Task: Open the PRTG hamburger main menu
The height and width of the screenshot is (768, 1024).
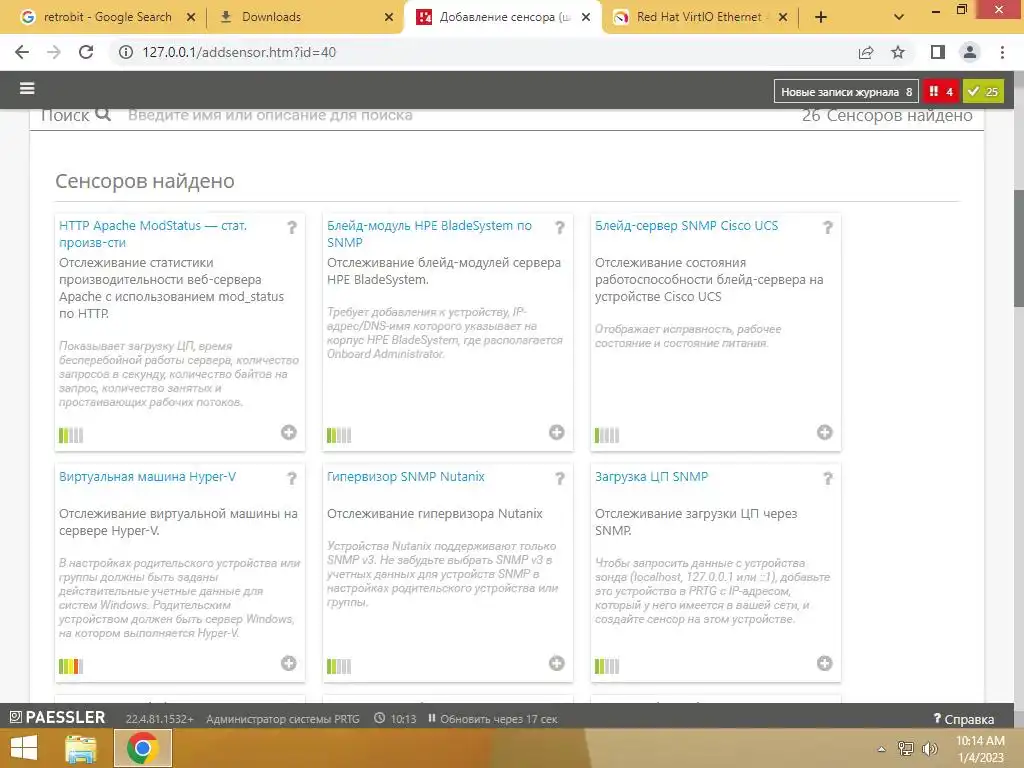Action: (x=27, y=89)
